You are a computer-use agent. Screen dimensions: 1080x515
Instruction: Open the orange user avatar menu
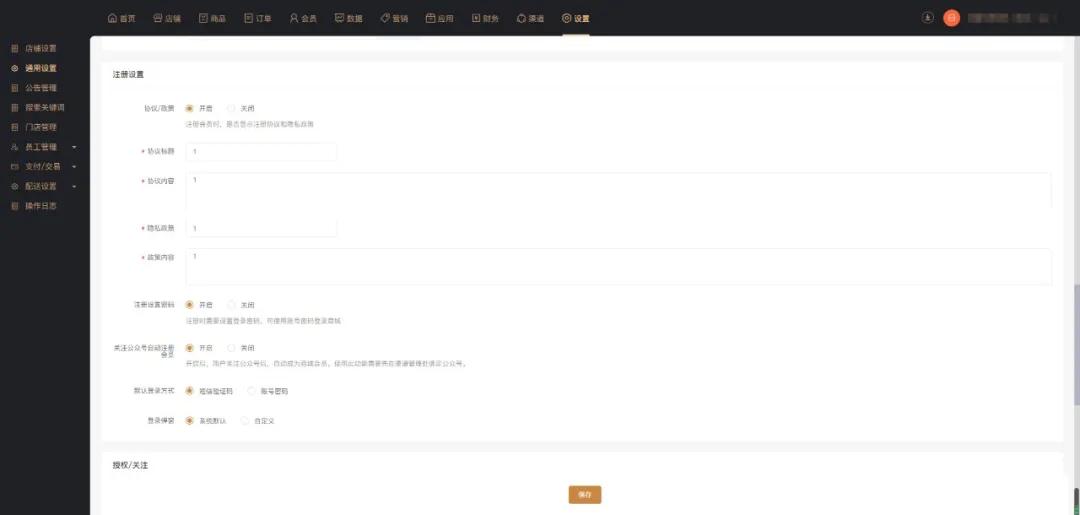pos(952,18)
